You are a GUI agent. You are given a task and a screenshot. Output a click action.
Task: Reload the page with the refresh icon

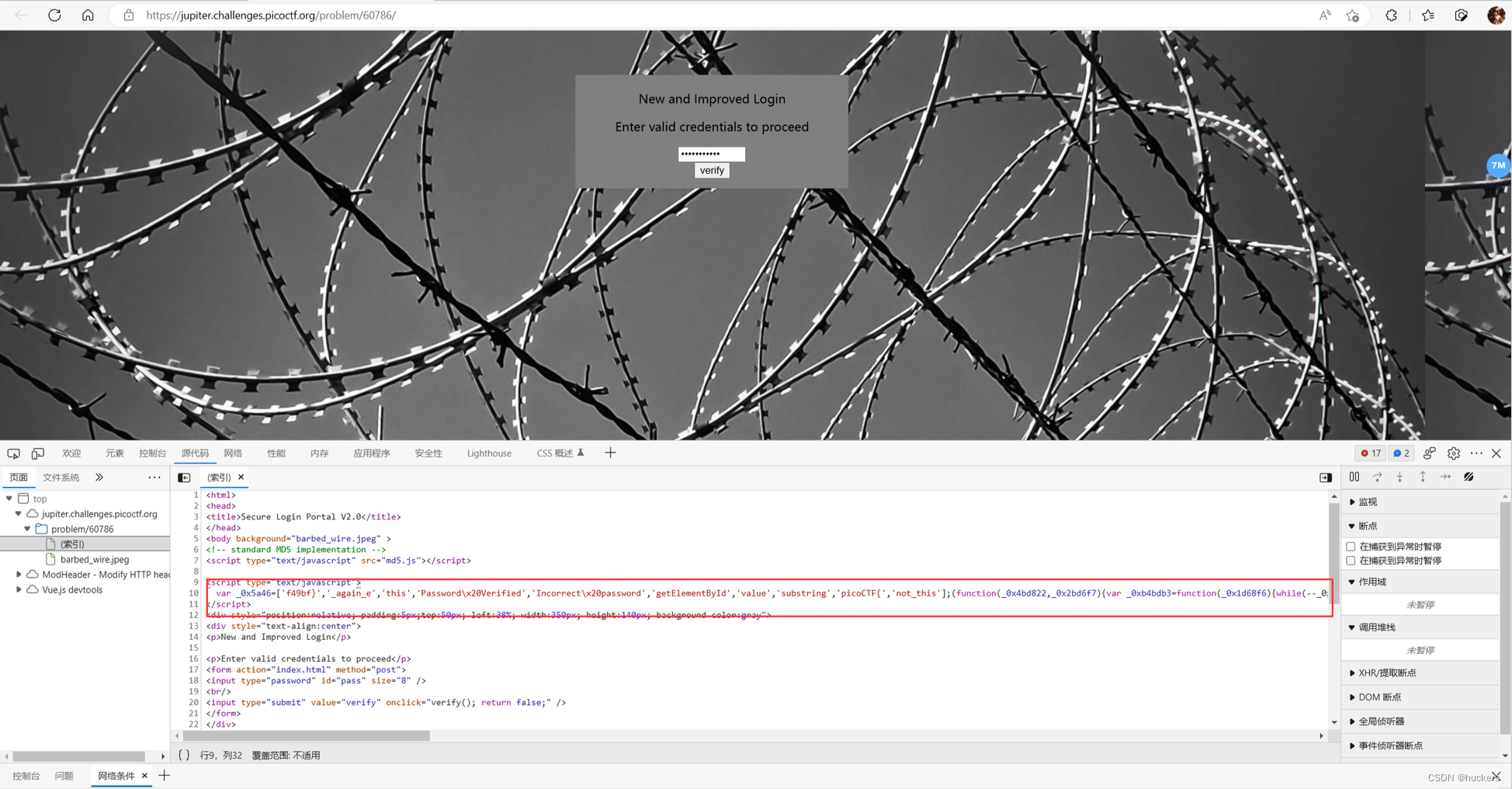54,16
